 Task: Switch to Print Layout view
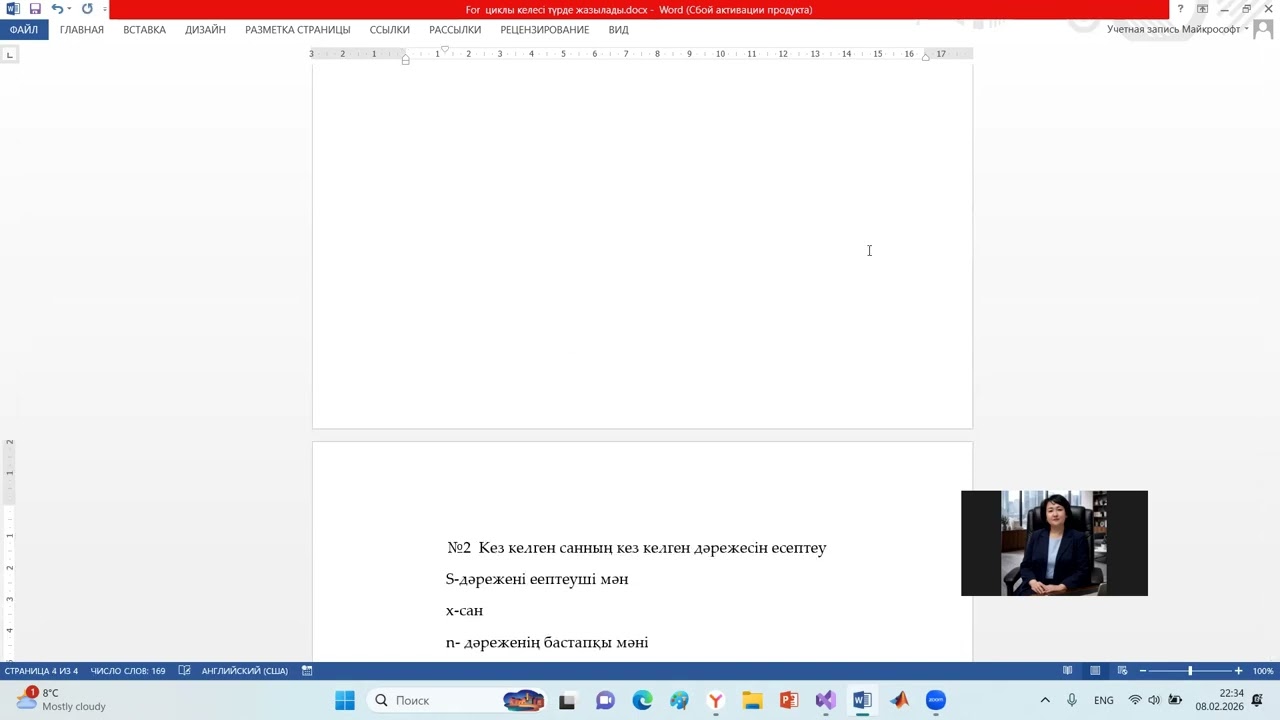coord(1095,671)
